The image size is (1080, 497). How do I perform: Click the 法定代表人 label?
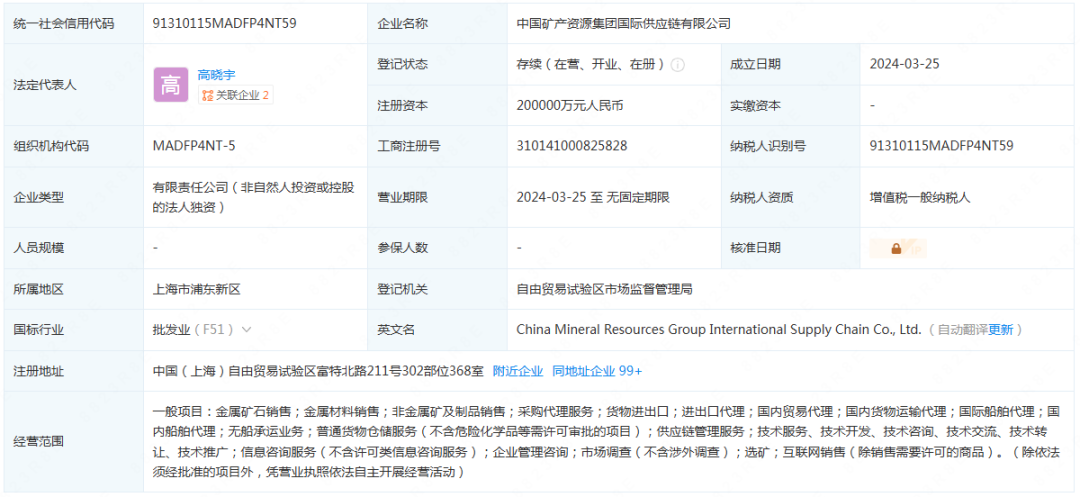(45, 85)
